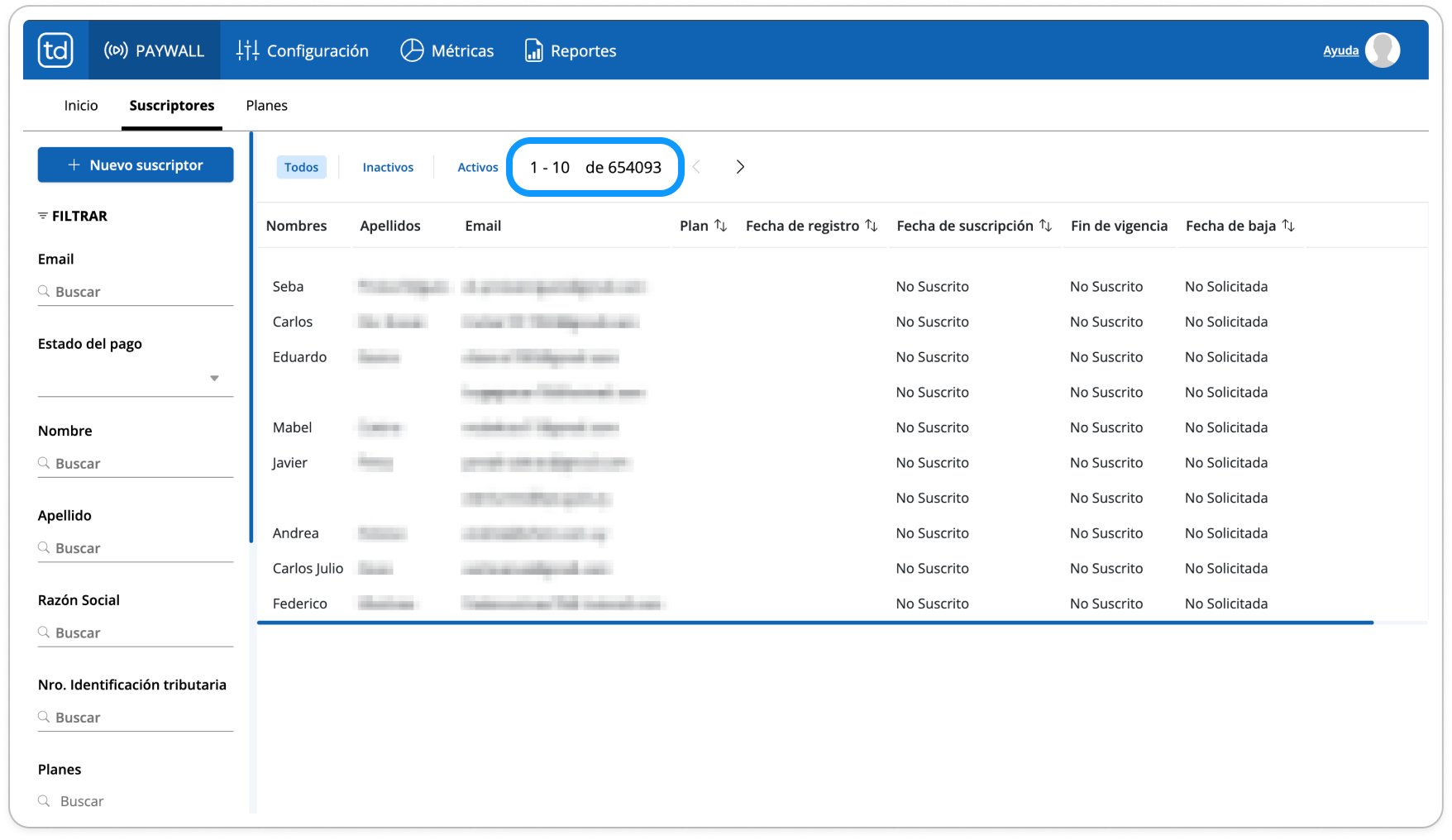Viewport: 1452px width, 840px height.
Task: Select the row for Carlos Julio
Action: [x=842, y=569]
